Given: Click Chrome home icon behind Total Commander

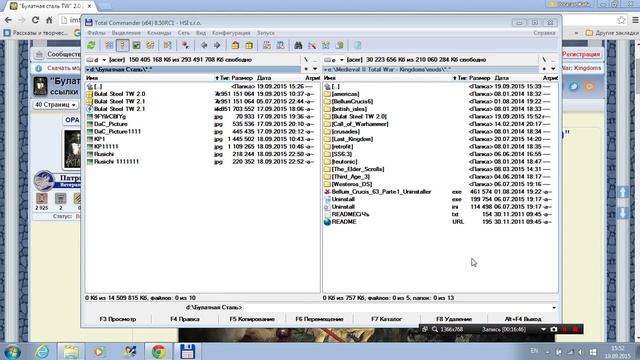Looking at the screenshot, I should (x=49, y=20).
